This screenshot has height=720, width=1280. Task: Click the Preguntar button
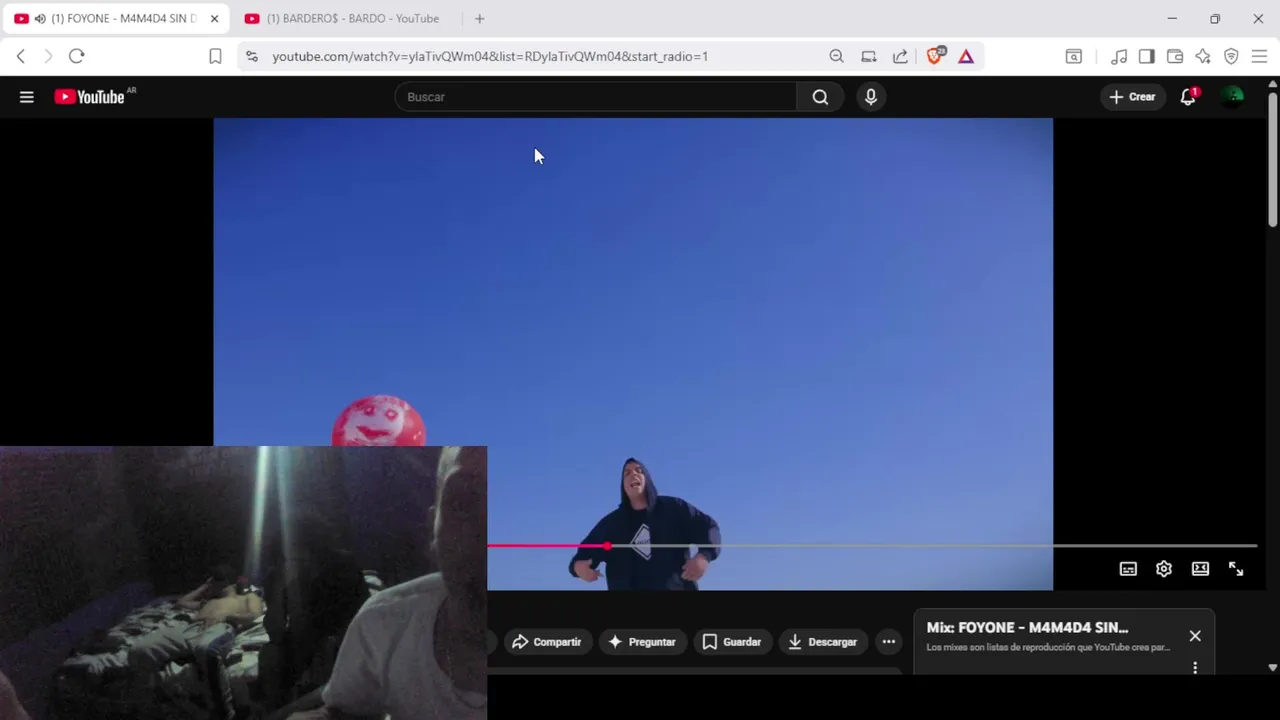pos(642,642)
